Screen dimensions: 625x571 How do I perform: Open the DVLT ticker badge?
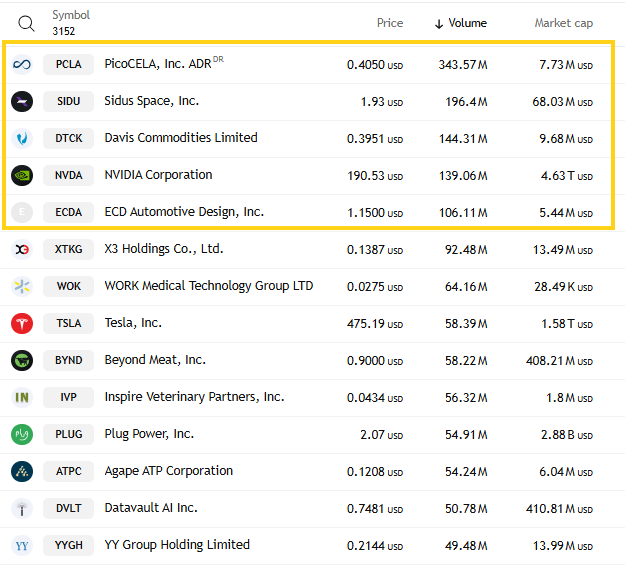pos(69,508)
